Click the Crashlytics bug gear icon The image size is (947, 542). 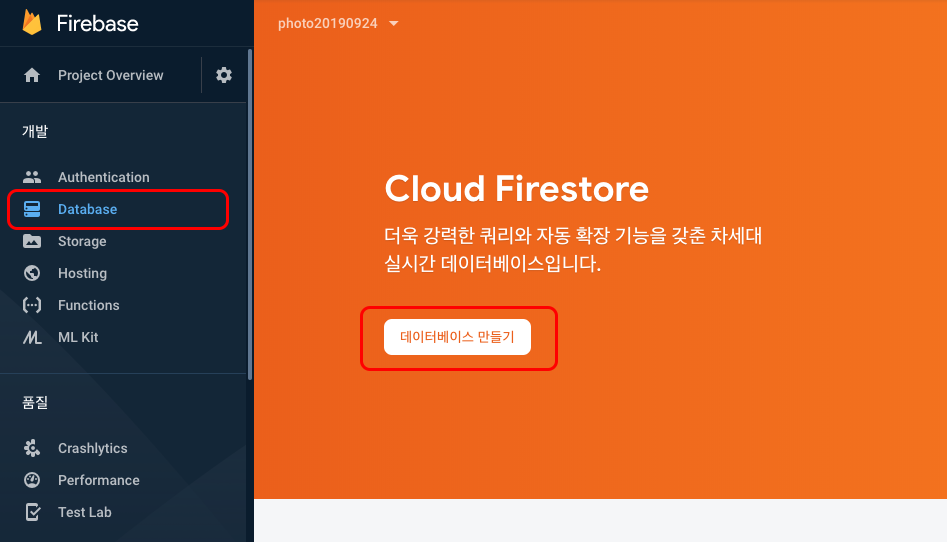point(32,448)
